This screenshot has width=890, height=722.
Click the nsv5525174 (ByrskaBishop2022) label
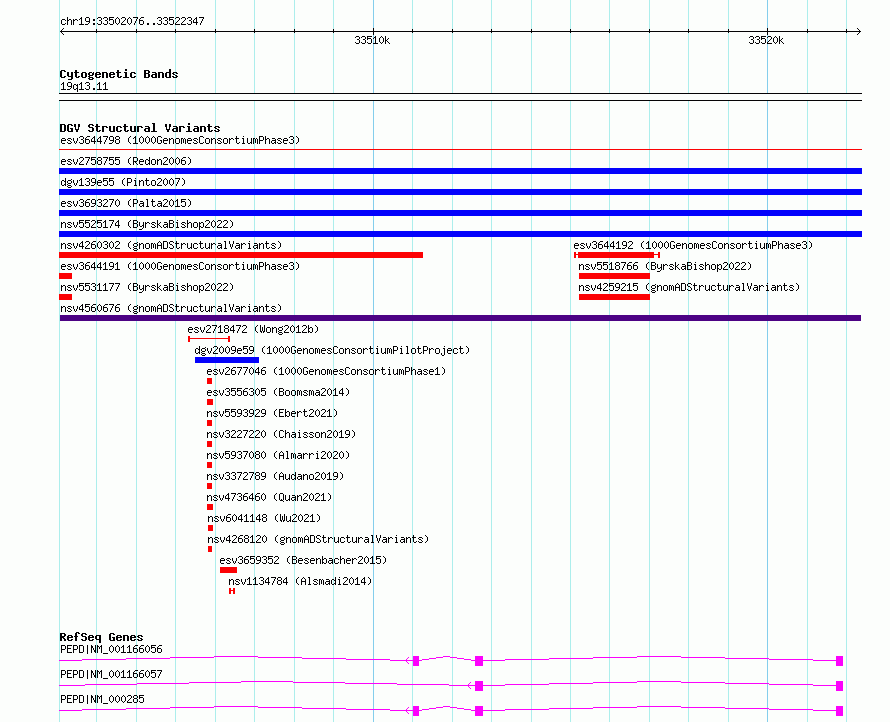pos(147,224)
